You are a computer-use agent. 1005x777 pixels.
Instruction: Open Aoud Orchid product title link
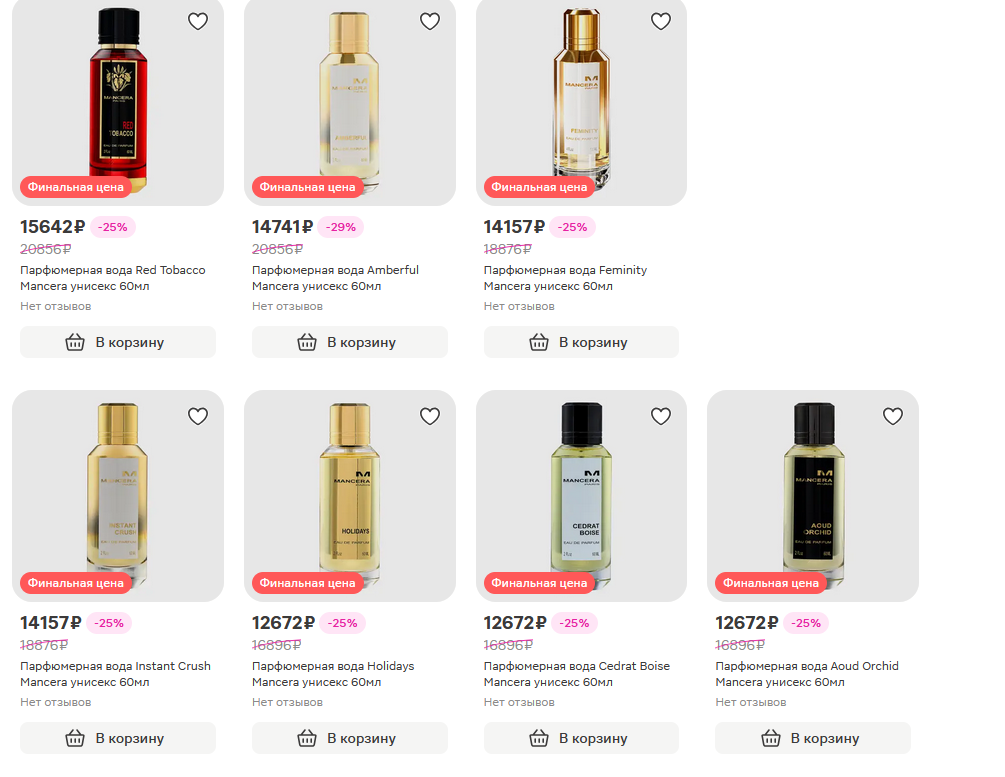[x=807, y=674]
